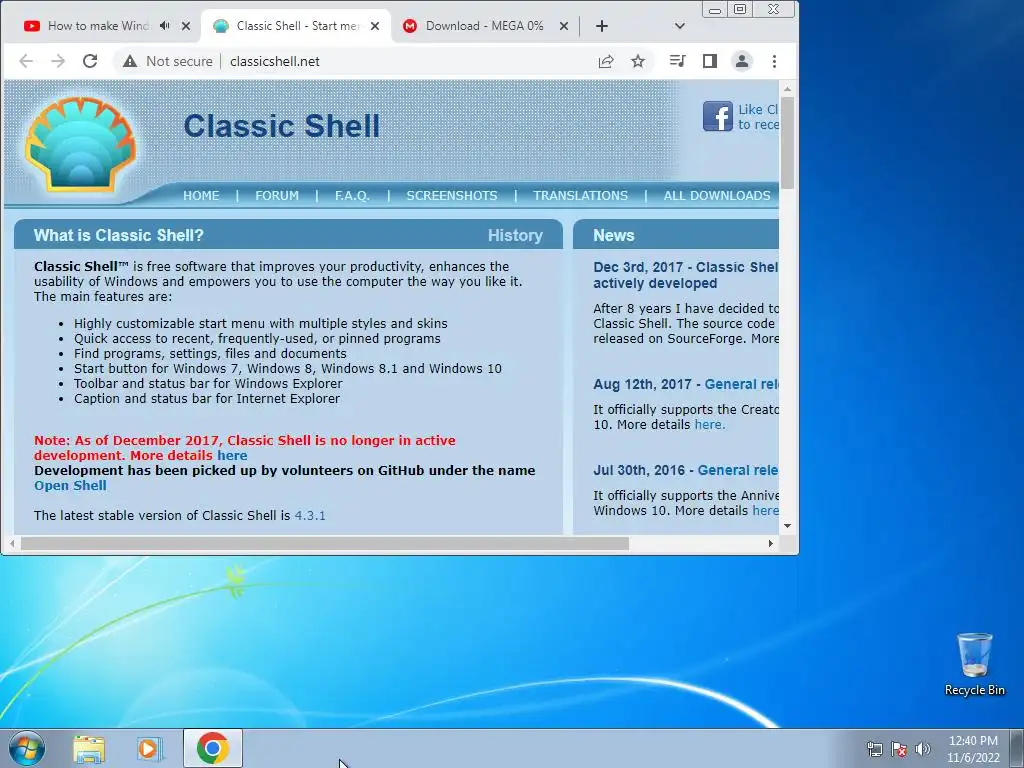Switch to the How to make Wind YouTube tab
The height and width of the screenshot is (768, 1024).
click(98, 26)
